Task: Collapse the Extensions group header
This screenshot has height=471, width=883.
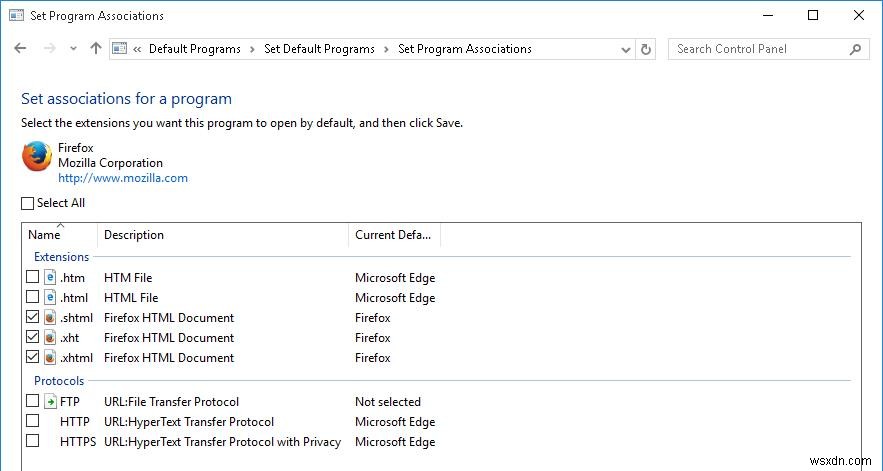Action: [61, 257]
